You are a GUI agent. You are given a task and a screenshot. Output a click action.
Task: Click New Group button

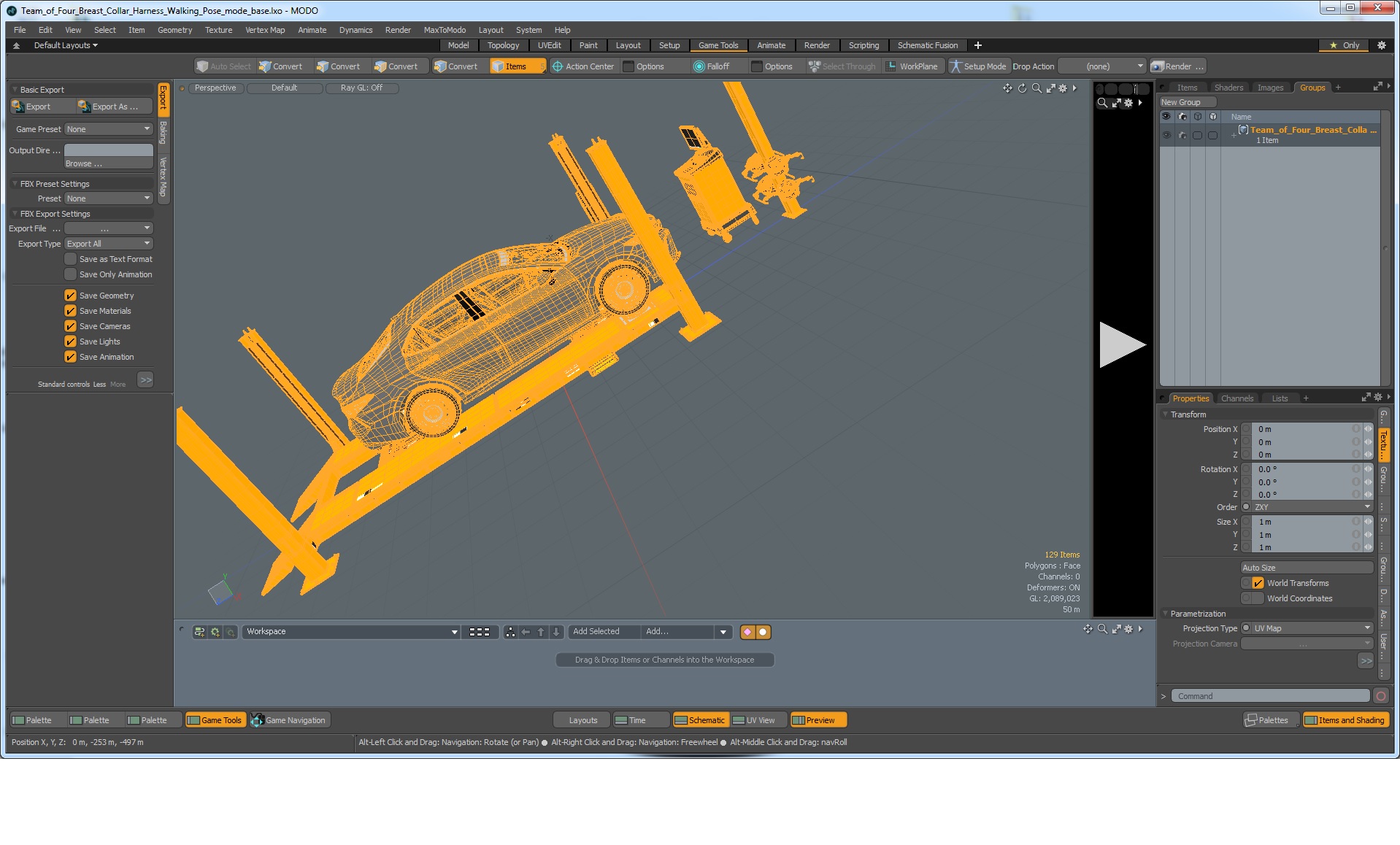(1187, 102)
